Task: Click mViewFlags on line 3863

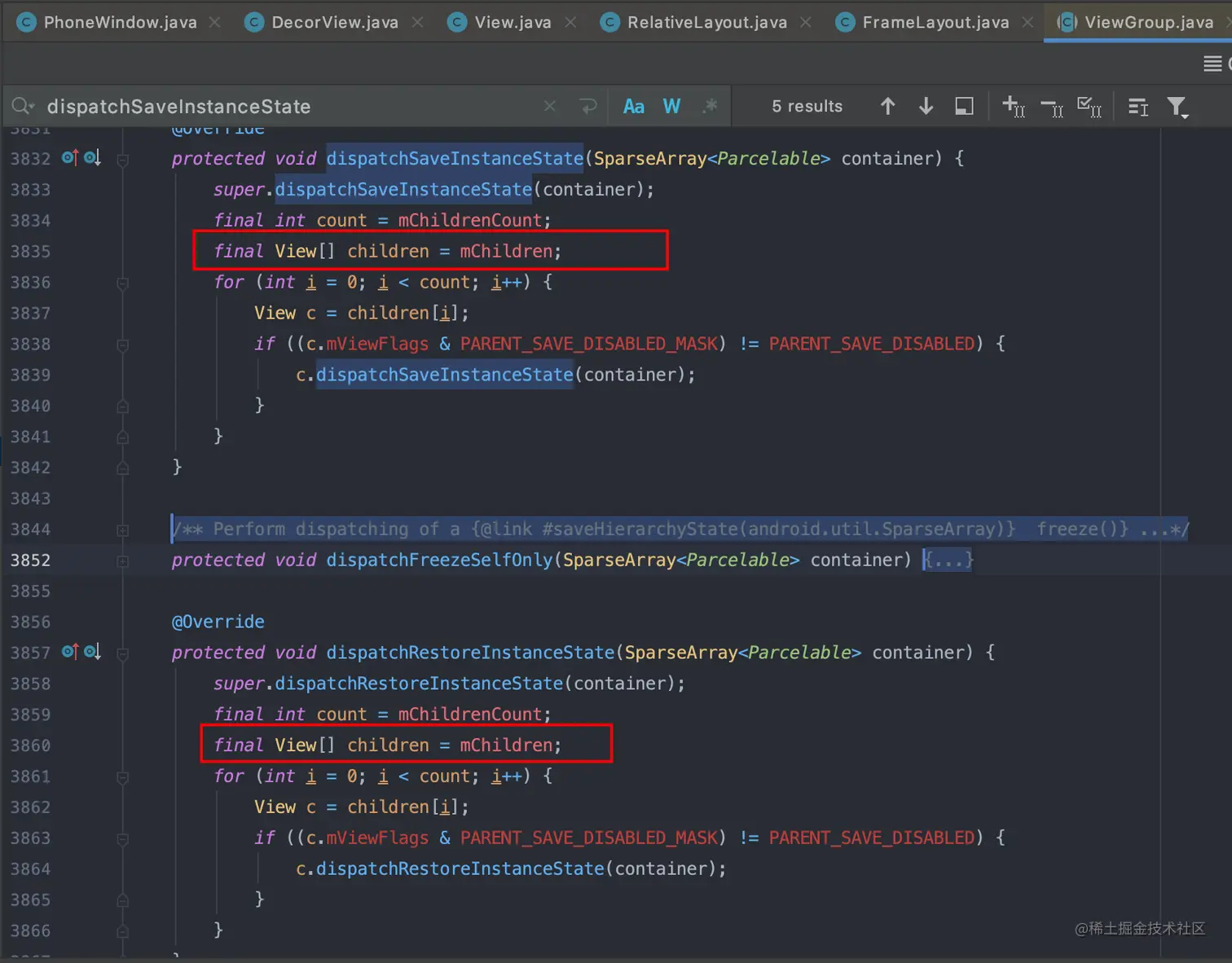Action: pos(377,838)
